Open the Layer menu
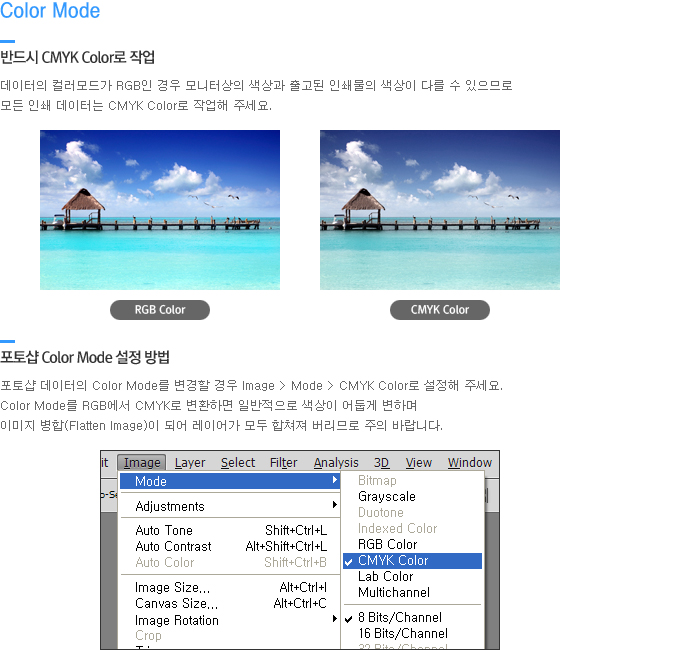This screenshot has width=700, height=650. tap(190, 462)
